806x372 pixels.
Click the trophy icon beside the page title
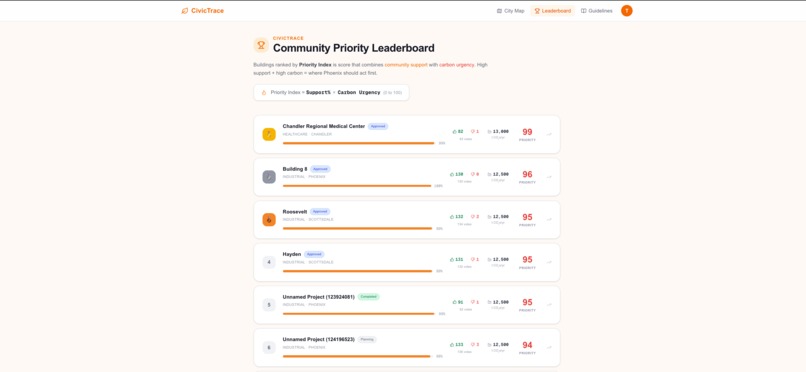click(x=261, y=45)
